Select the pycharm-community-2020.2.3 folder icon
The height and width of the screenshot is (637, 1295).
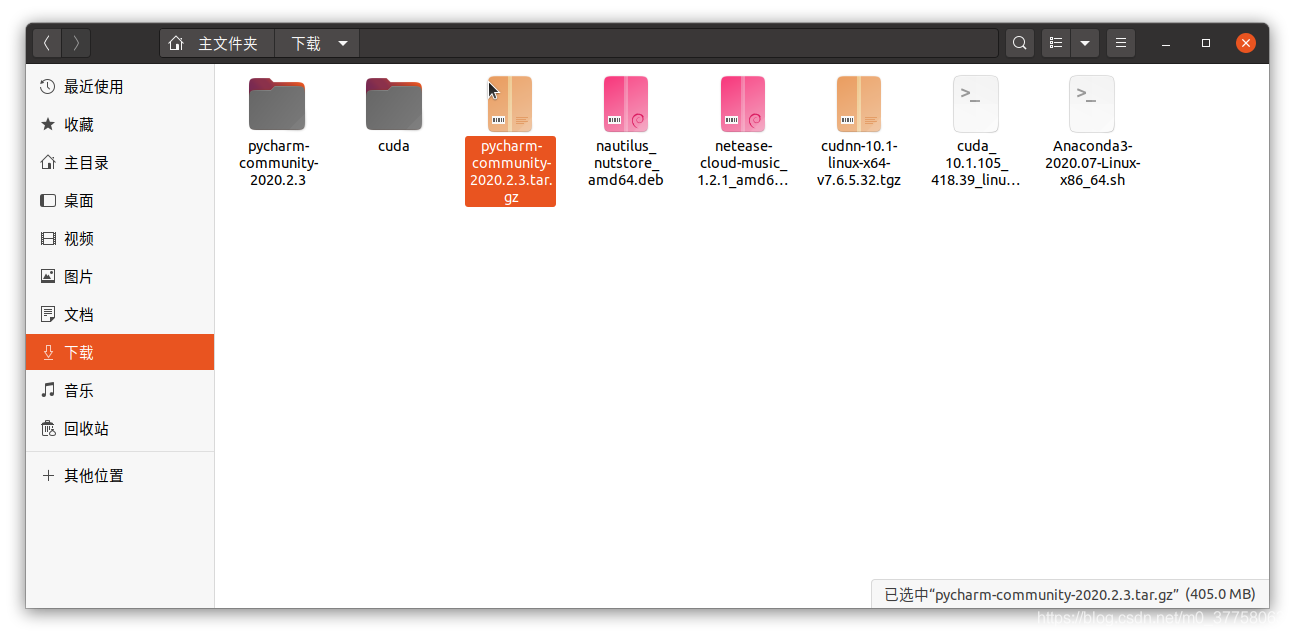point(277,104)
